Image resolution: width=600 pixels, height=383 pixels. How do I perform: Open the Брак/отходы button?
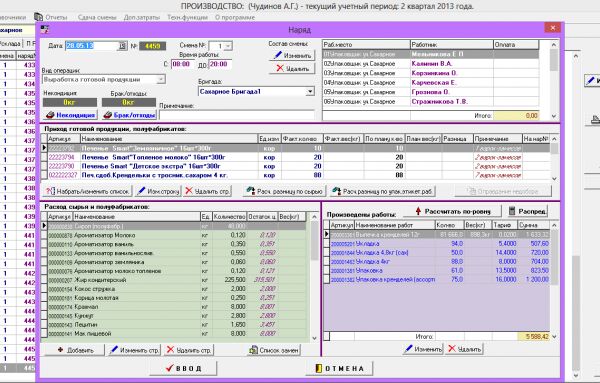coord(129,115)
